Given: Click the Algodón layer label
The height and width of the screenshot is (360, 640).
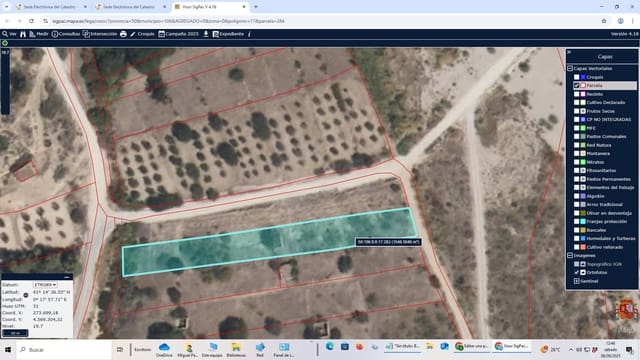Looking at the screenshot, I should coord(595,196).
